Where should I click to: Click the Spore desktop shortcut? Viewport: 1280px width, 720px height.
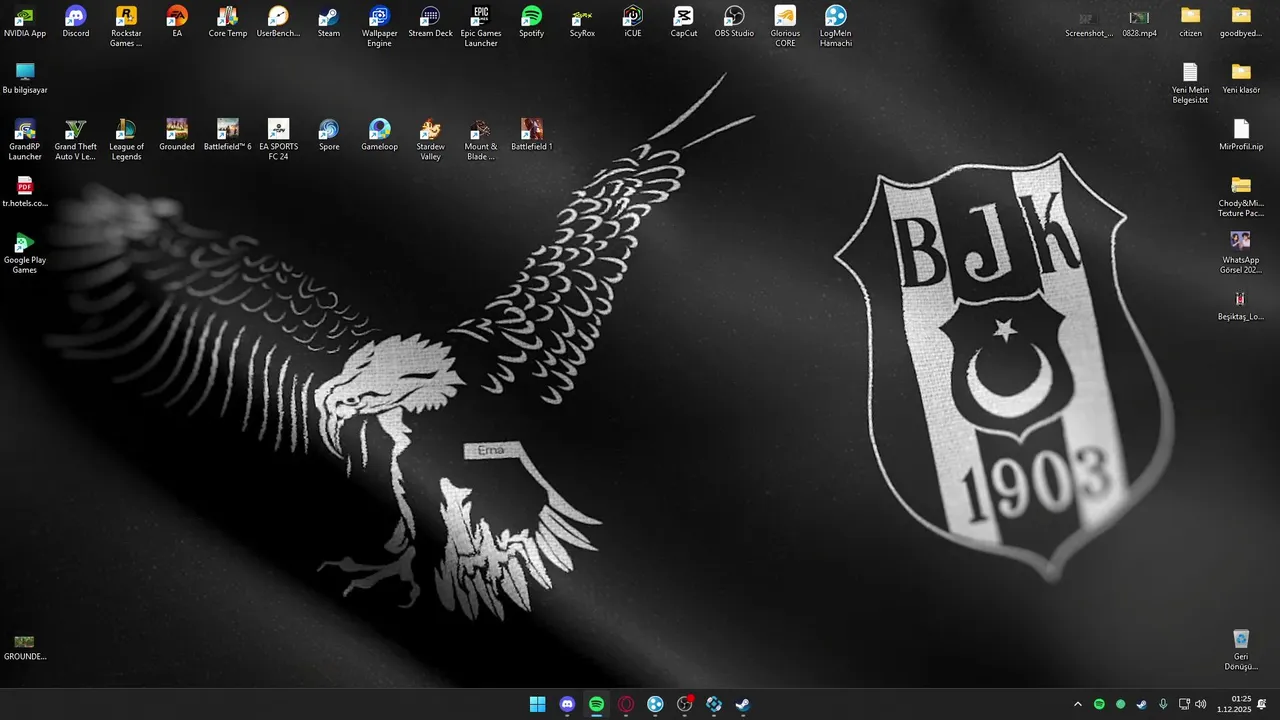(329, 135)
